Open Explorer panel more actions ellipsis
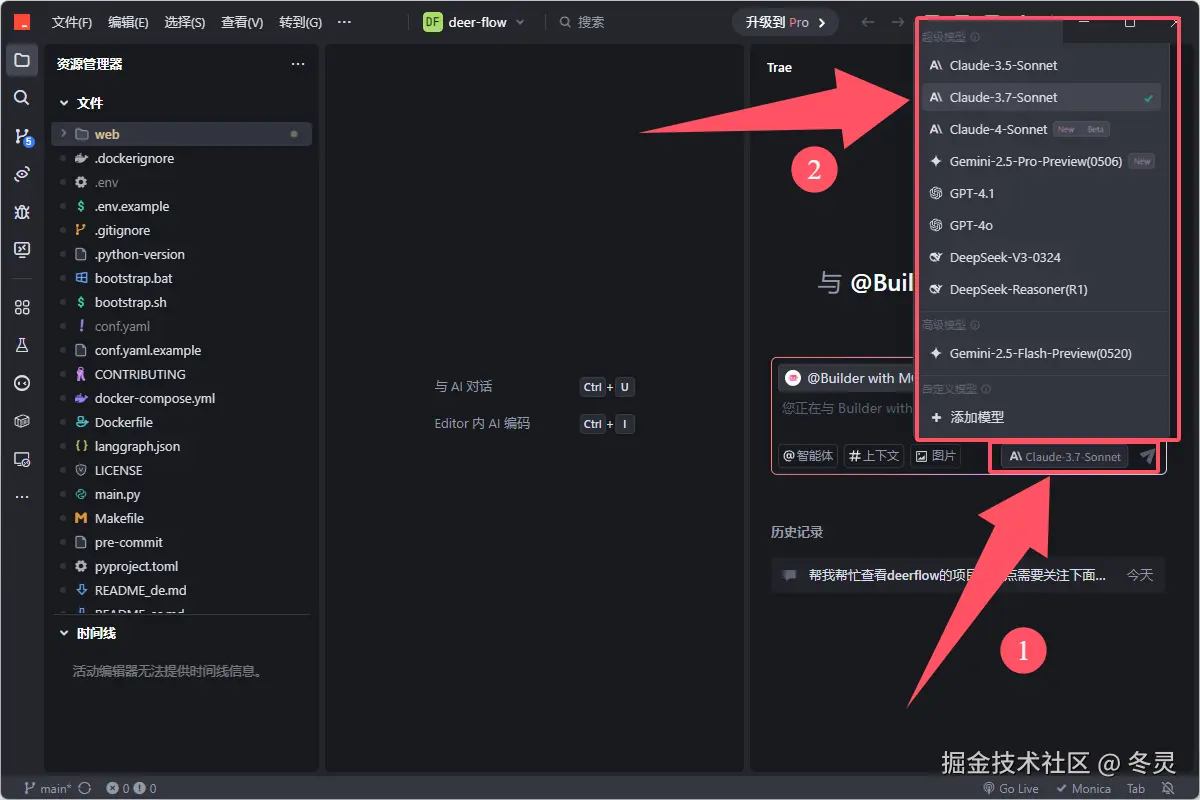The image size is (1200, 800). [297, 64]
